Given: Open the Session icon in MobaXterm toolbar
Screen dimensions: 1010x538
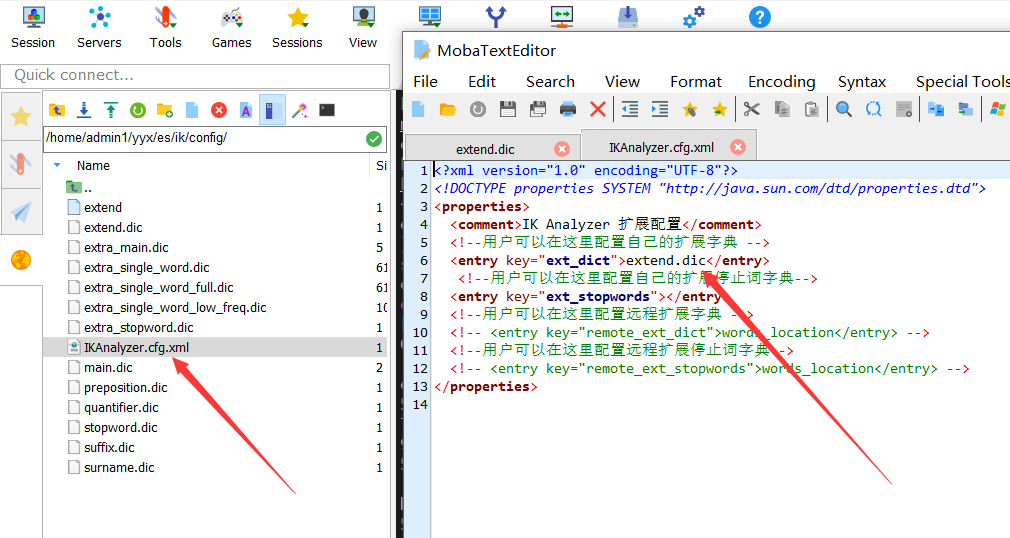Looking at the screenshot, I should coord(33,28).
